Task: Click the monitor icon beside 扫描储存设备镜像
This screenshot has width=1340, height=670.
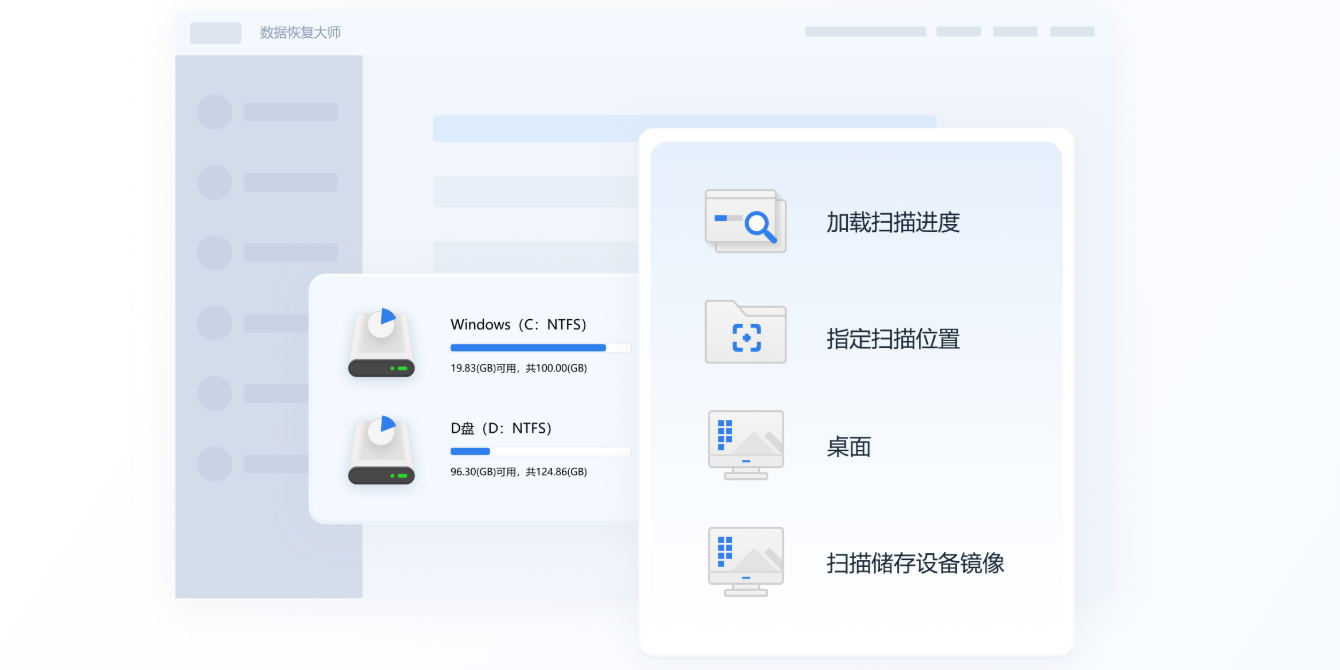Action: tap(745, 560)
